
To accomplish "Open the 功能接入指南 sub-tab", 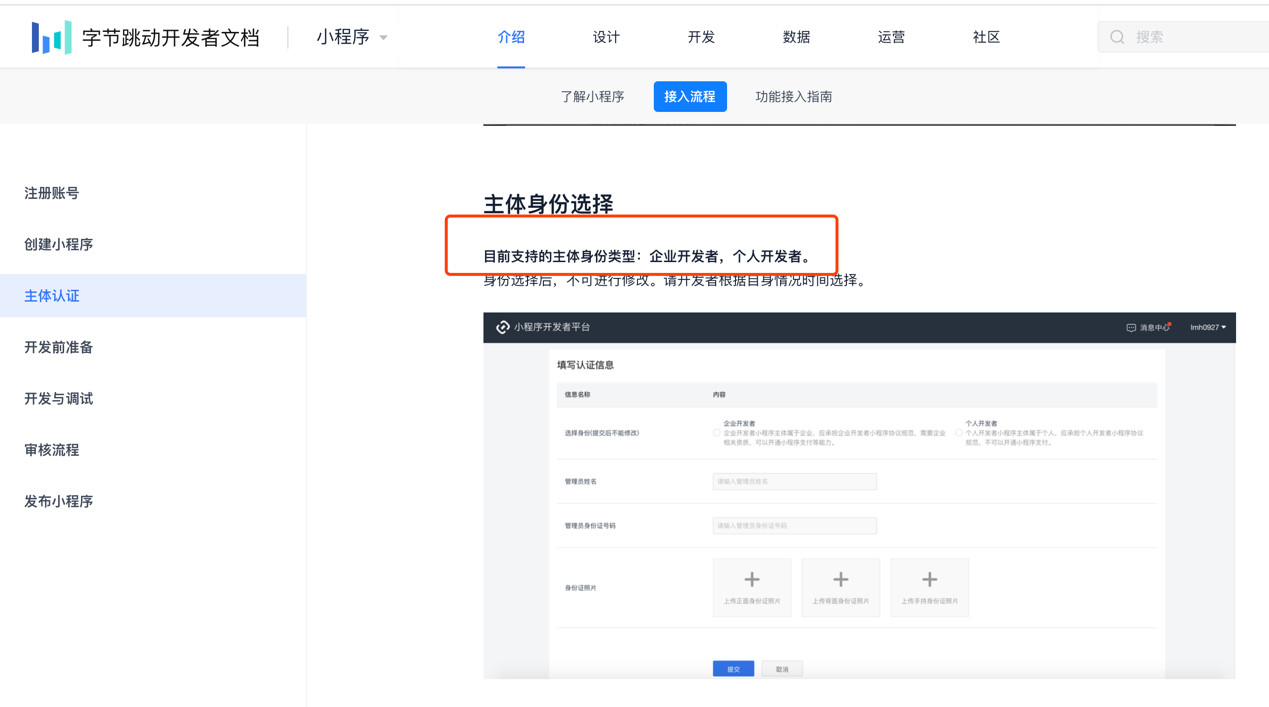I will (x=794, y=97).
